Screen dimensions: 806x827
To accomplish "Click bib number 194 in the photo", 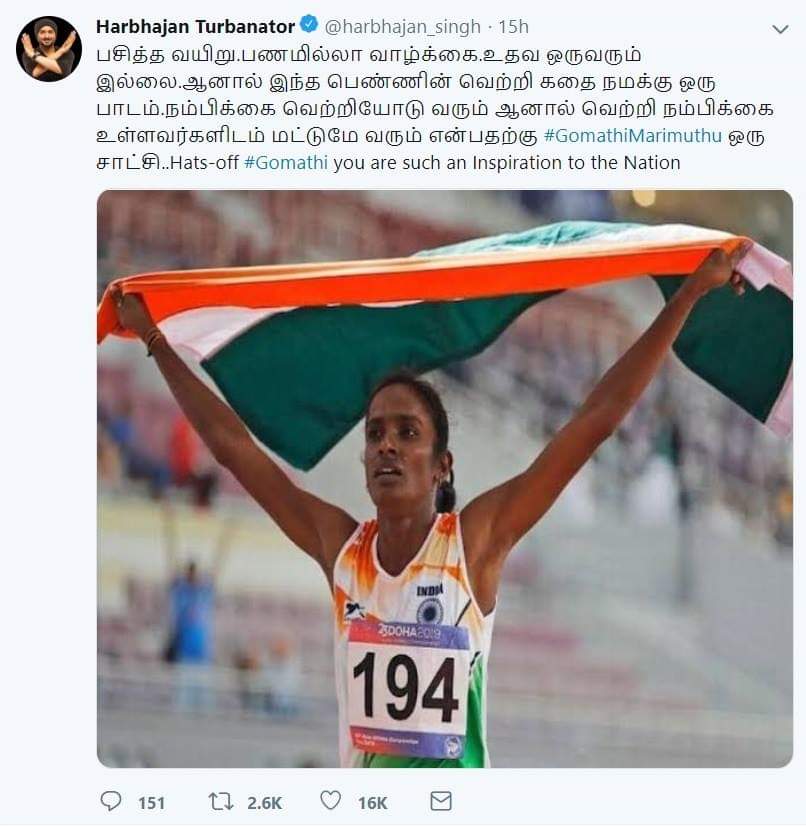I will coord(405,687).
